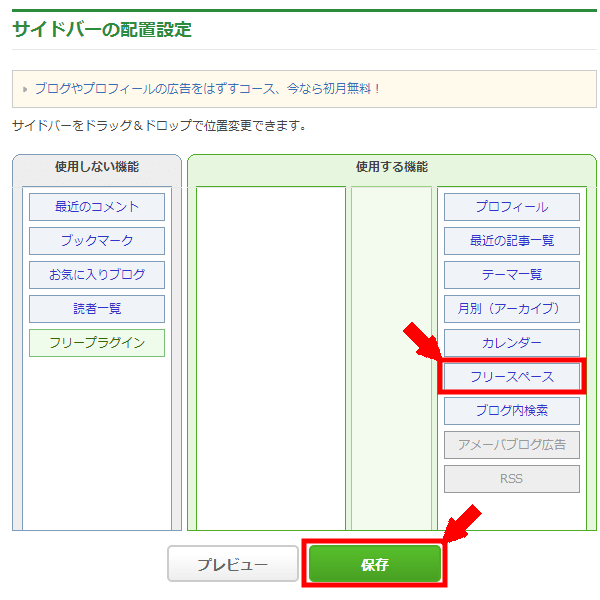Click the RSS module box
This screenshot has height=600, width=600.
pyautogui.click(x=512, y=479)
